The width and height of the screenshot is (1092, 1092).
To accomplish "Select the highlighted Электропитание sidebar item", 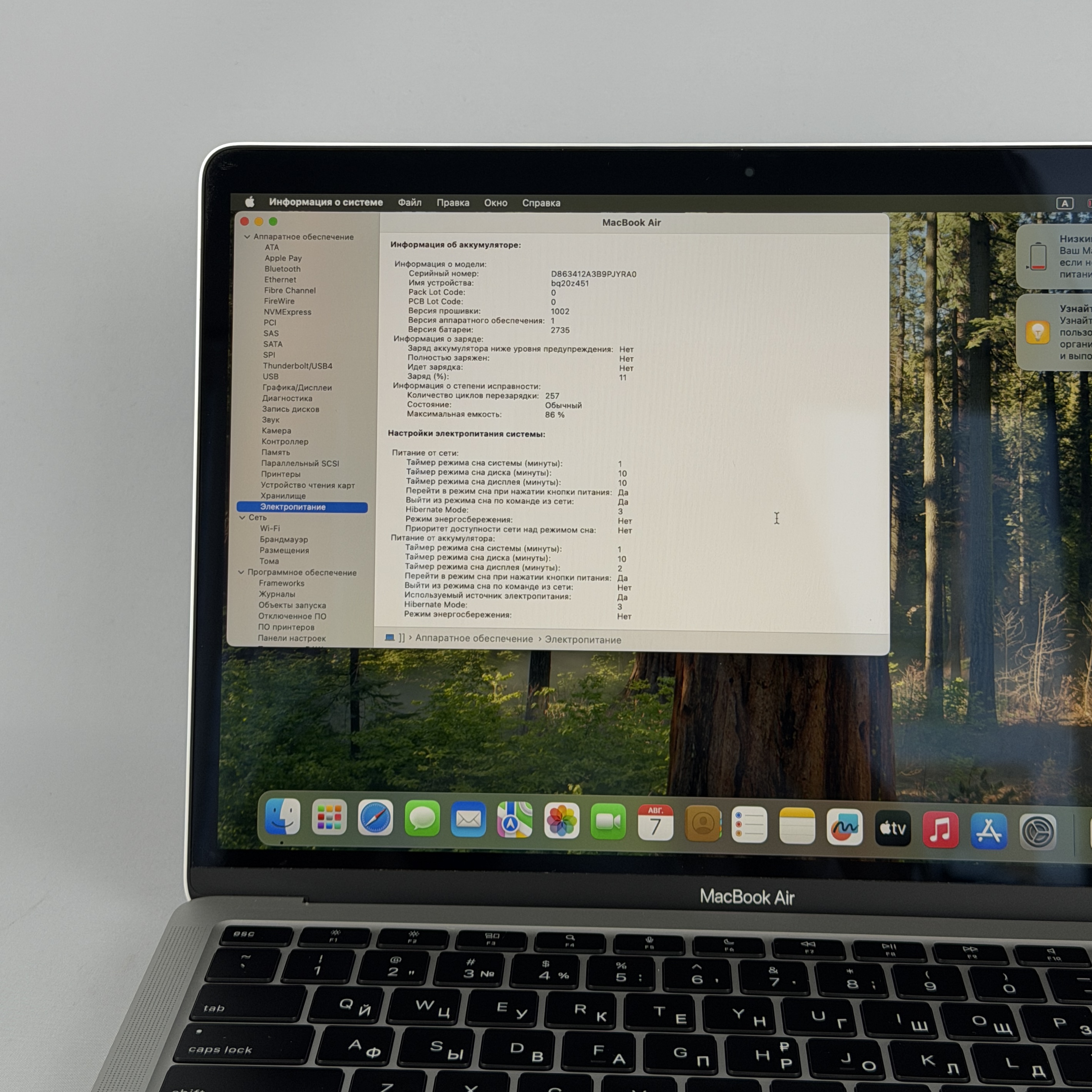I will (303, 507).
